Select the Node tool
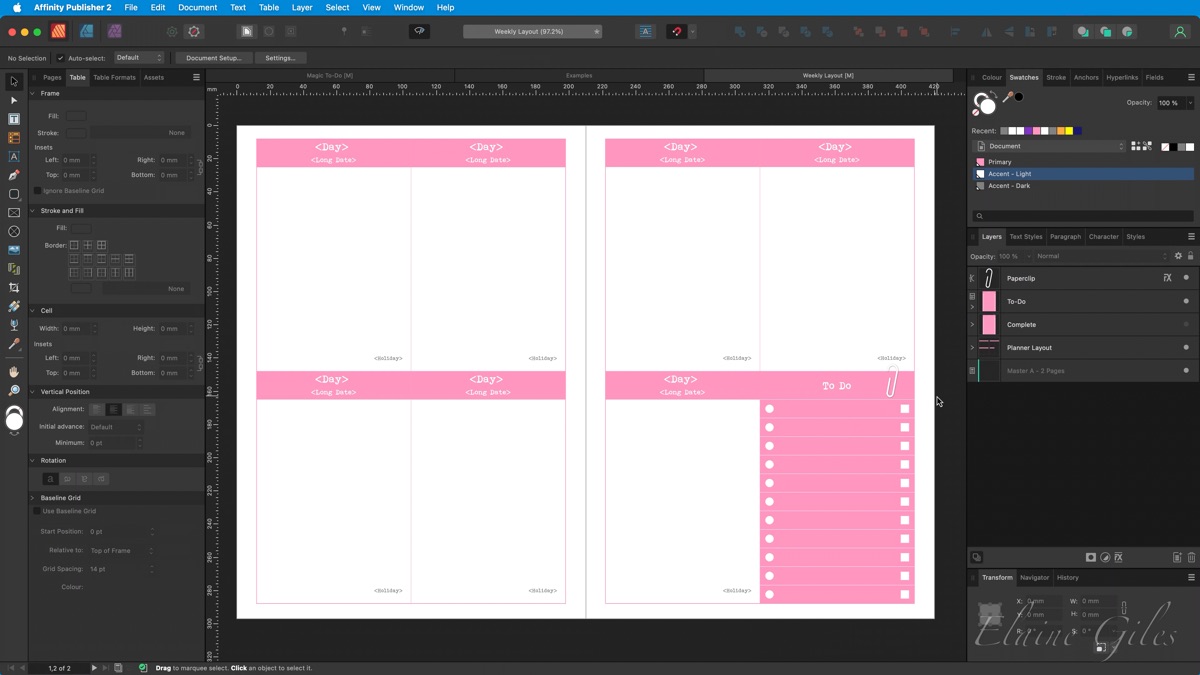The width and height of the screenshot is (1200, 675). (x=14, y=100)
